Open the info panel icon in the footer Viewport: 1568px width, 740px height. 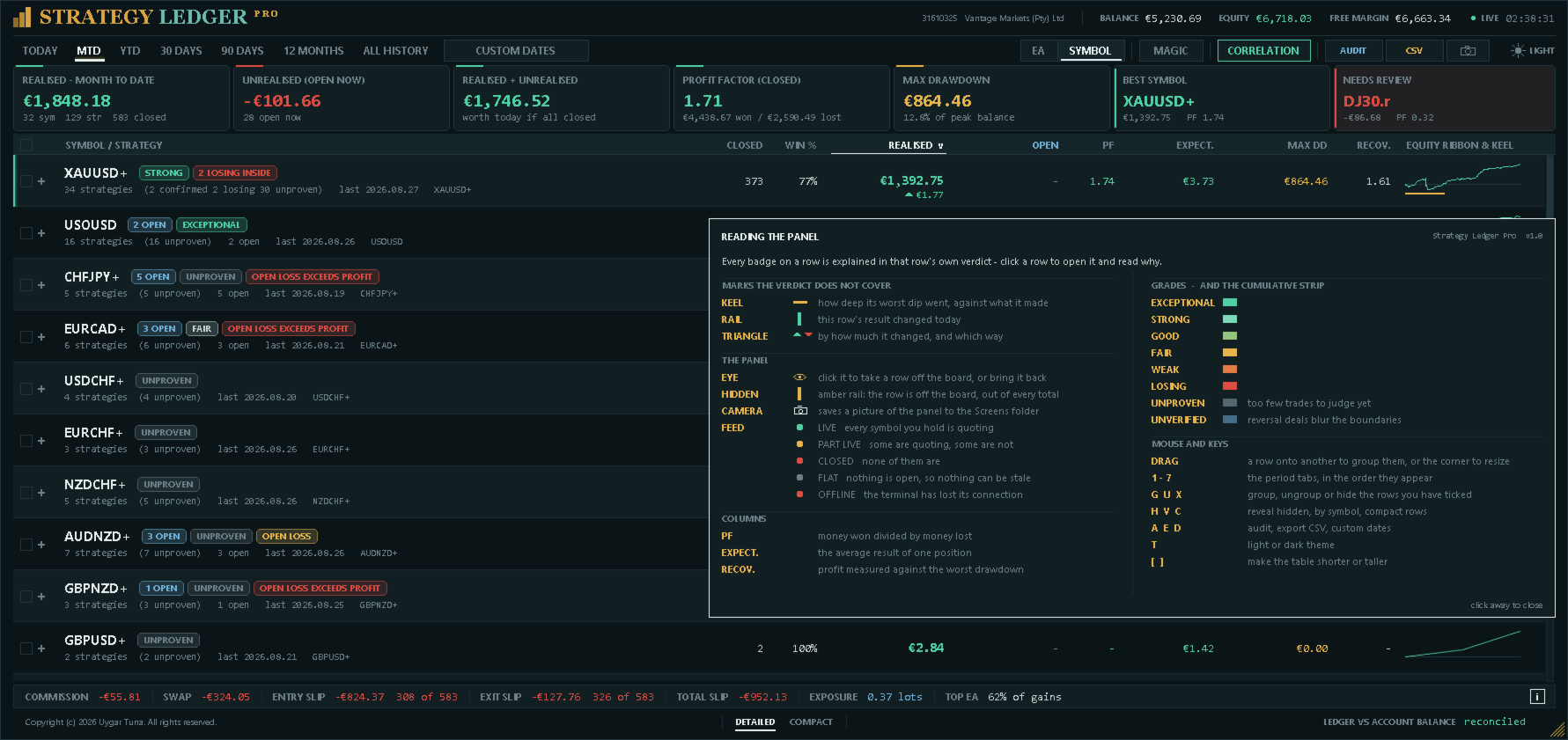tap(1537, 697)
